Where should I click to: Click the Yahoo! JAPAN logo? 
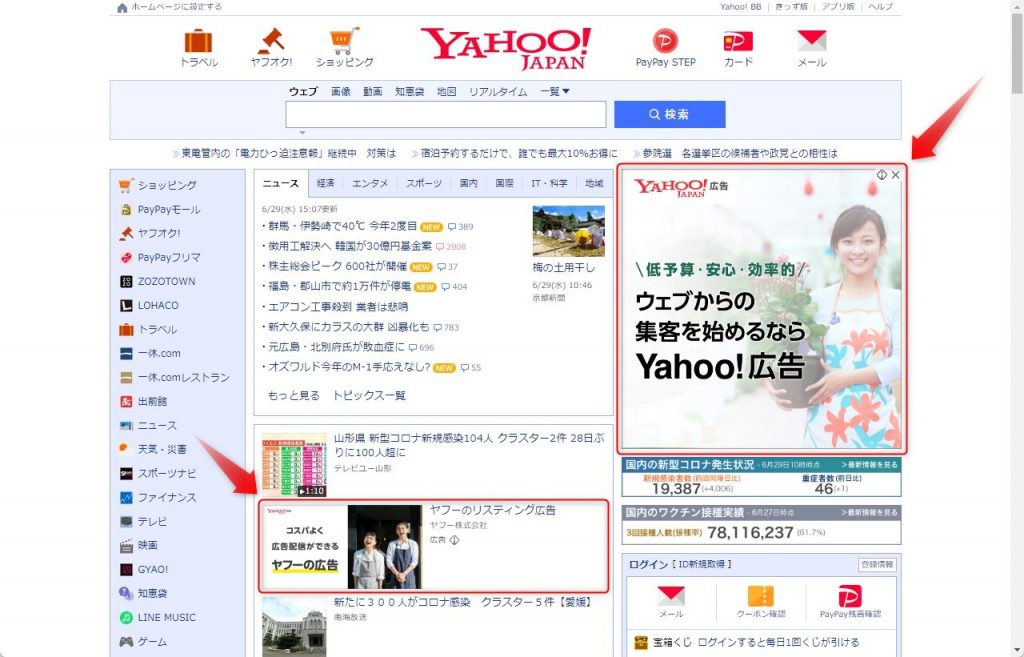(506, 48)
